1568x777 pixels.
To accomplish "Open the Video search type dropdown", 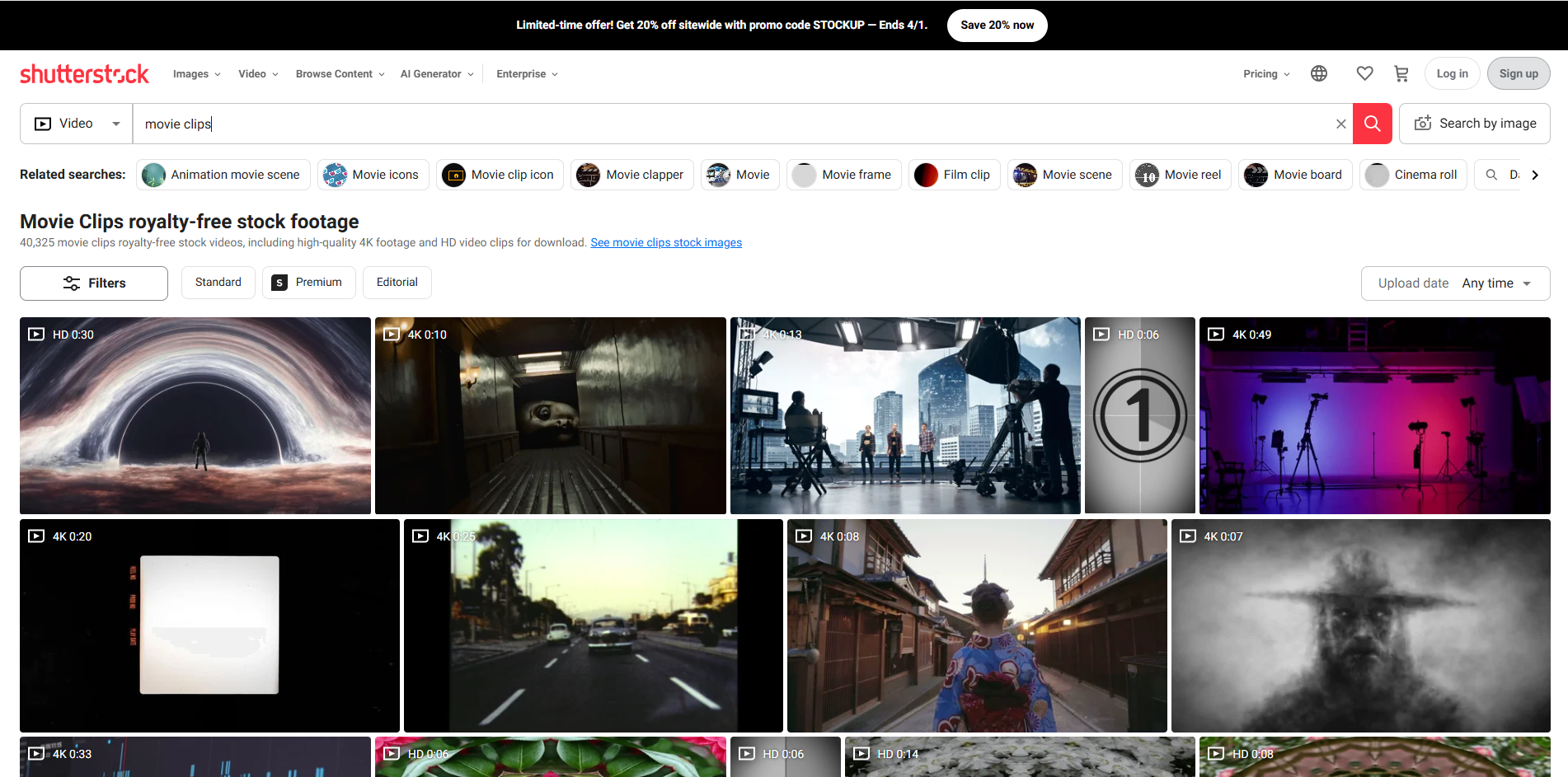I will pyautogui.click(x=77, y=124).
